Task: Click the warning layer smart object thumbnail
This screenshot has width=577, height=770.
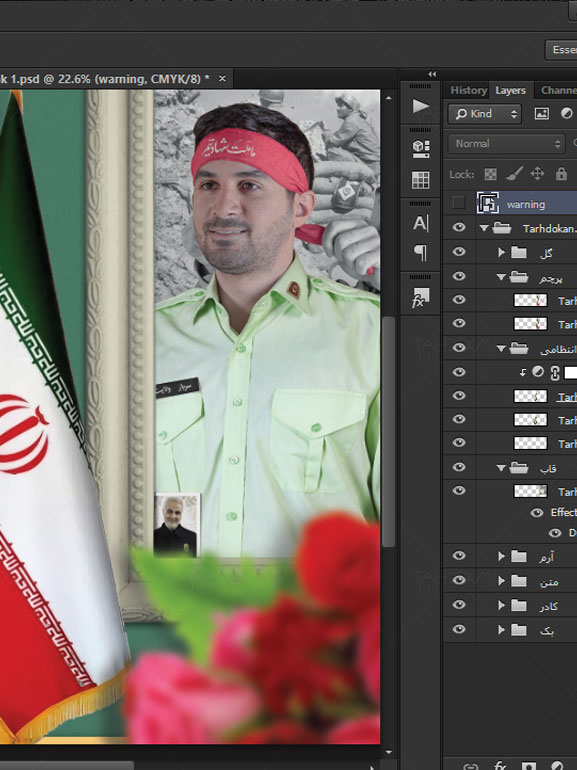Action: pos(488,203)
